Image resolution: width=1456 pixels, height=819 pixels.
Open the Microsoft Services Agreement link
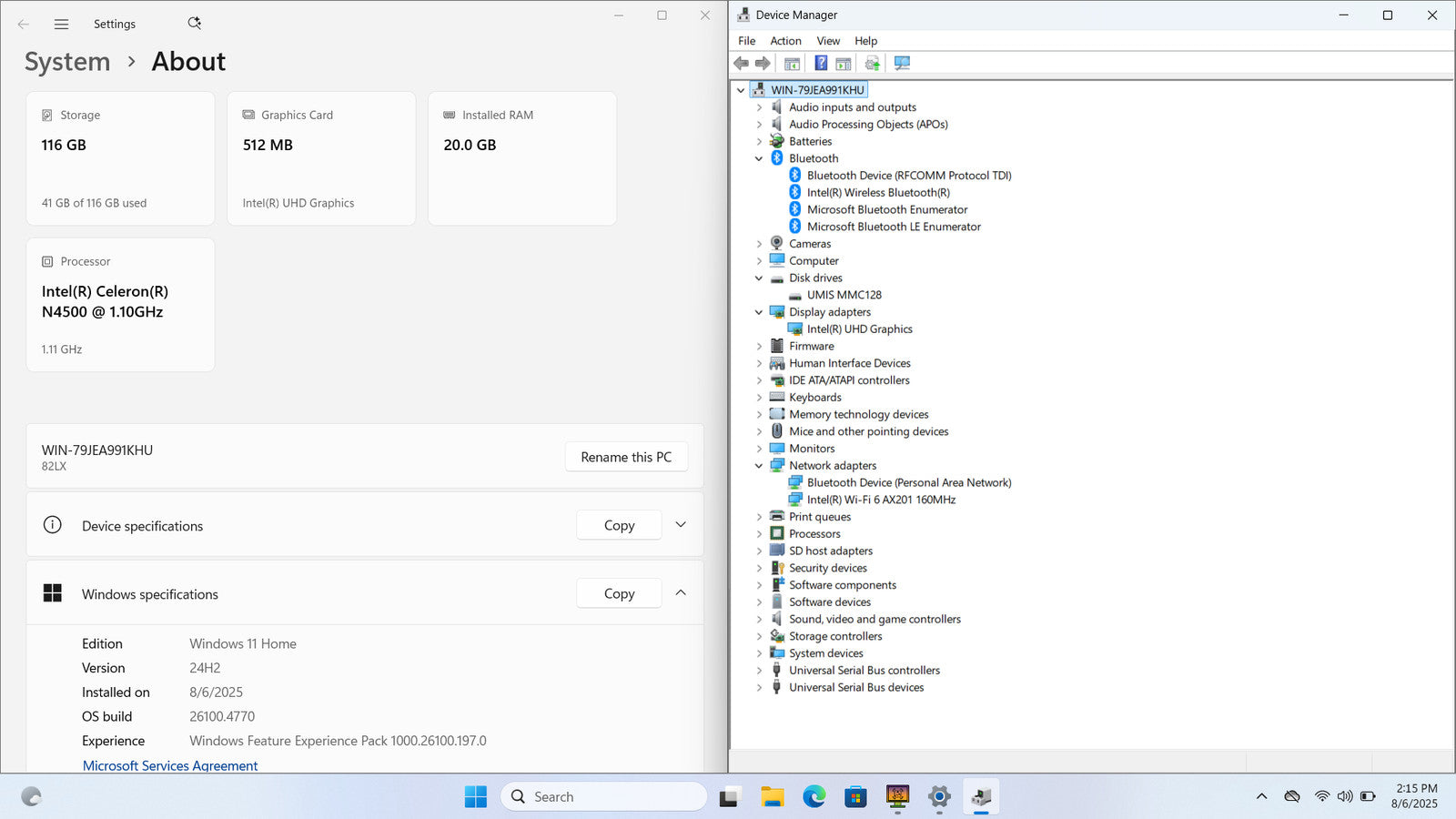pos(170,765)
